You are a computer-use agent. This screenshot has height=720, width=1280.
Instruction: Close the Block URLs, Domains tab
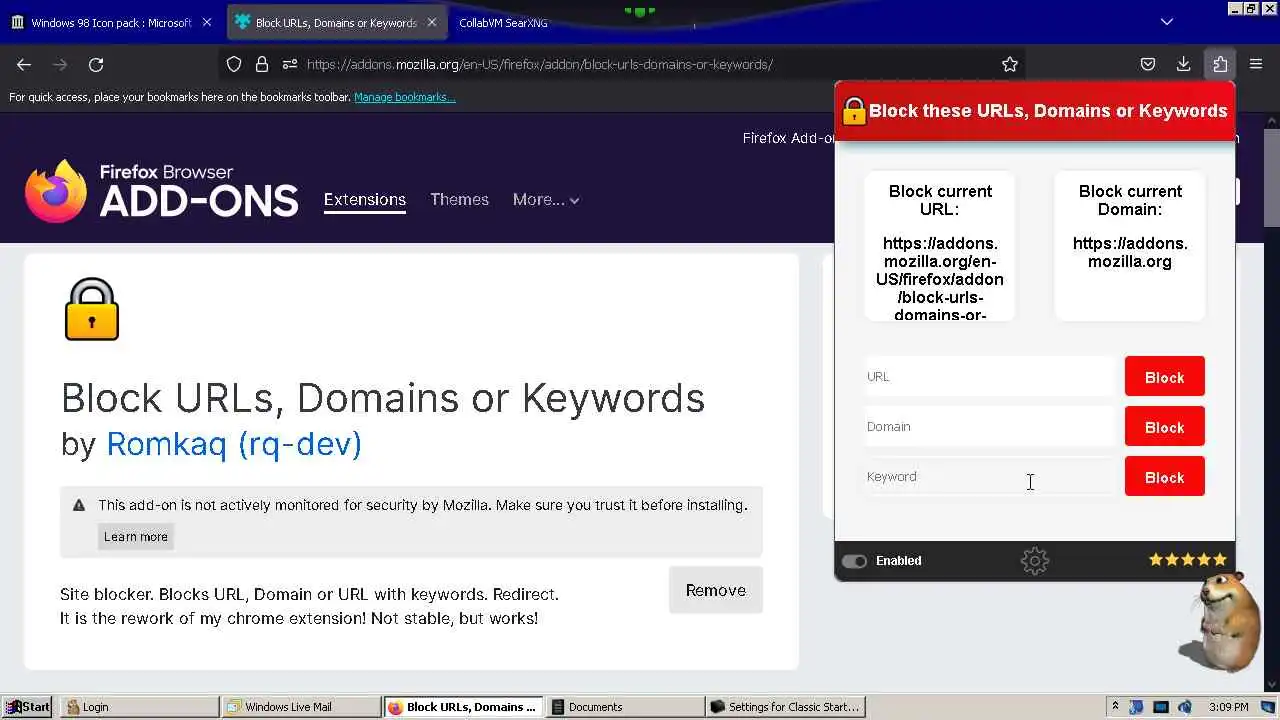click(432, 22)
